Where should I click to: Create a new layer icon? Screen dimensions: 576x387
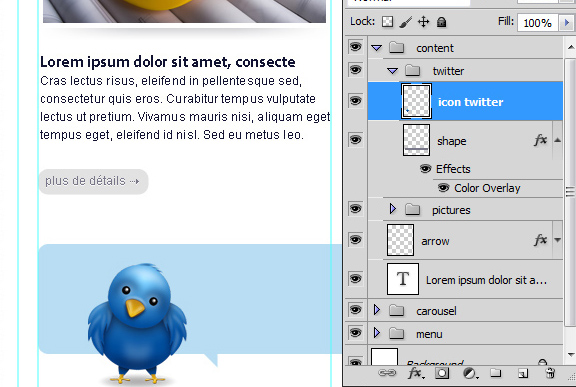click(x=523, y=373)
